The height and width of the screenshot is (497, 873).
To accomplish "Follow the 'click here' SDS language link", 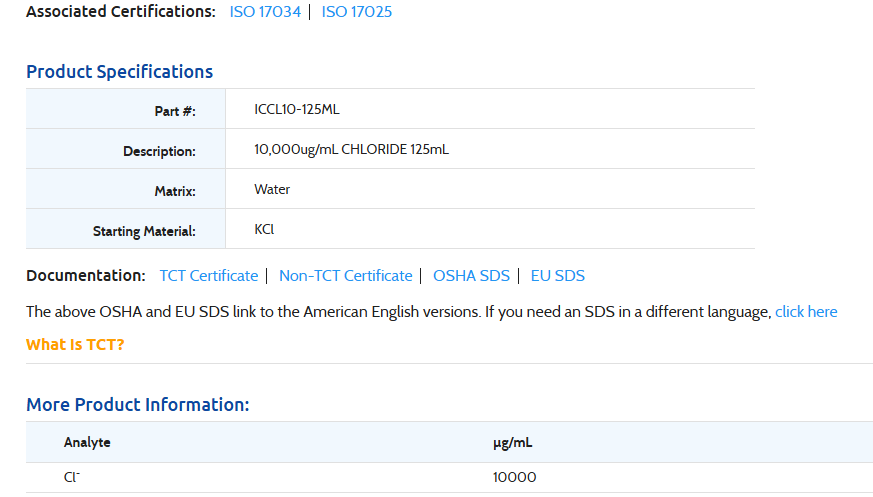I will click(x=806, y=312).
